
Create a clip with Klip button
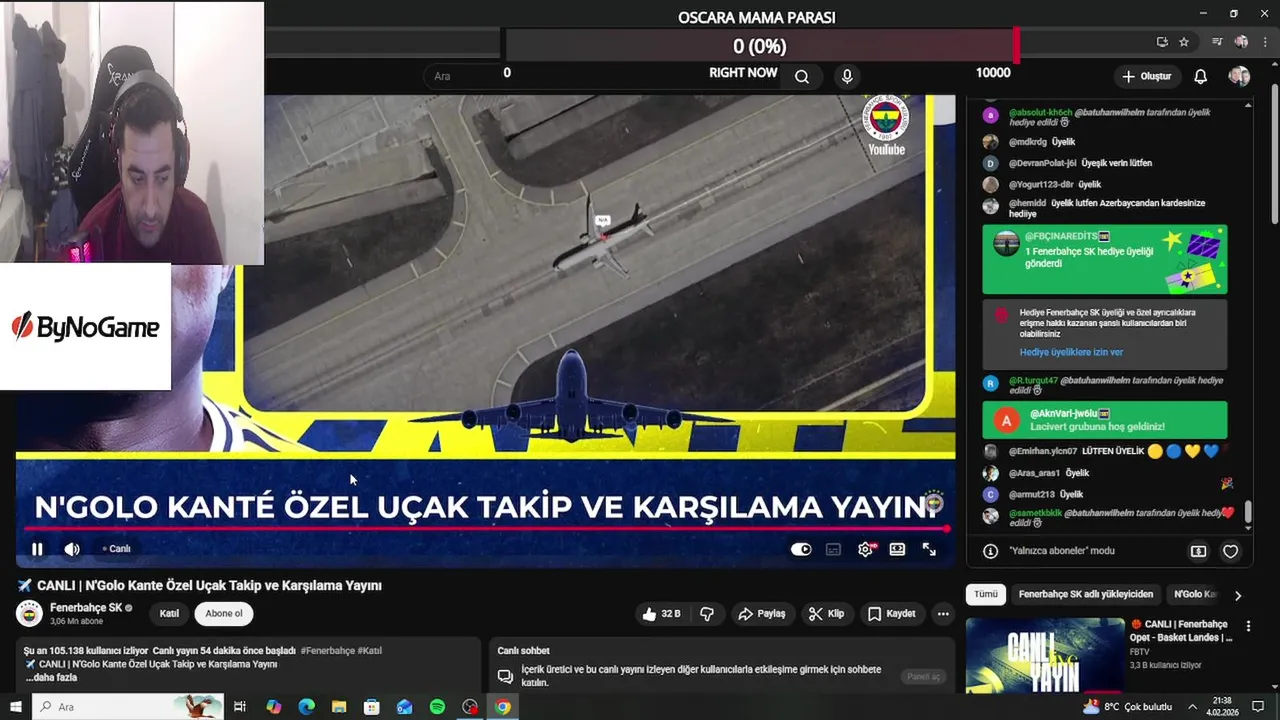826,614
